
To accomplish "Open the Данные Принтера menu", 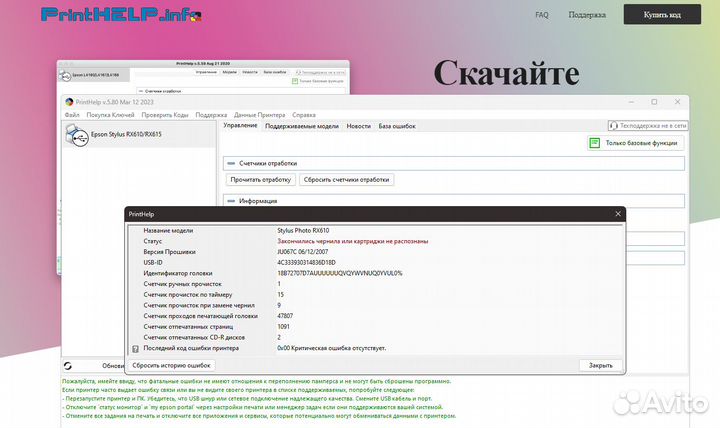I will 259,115.
